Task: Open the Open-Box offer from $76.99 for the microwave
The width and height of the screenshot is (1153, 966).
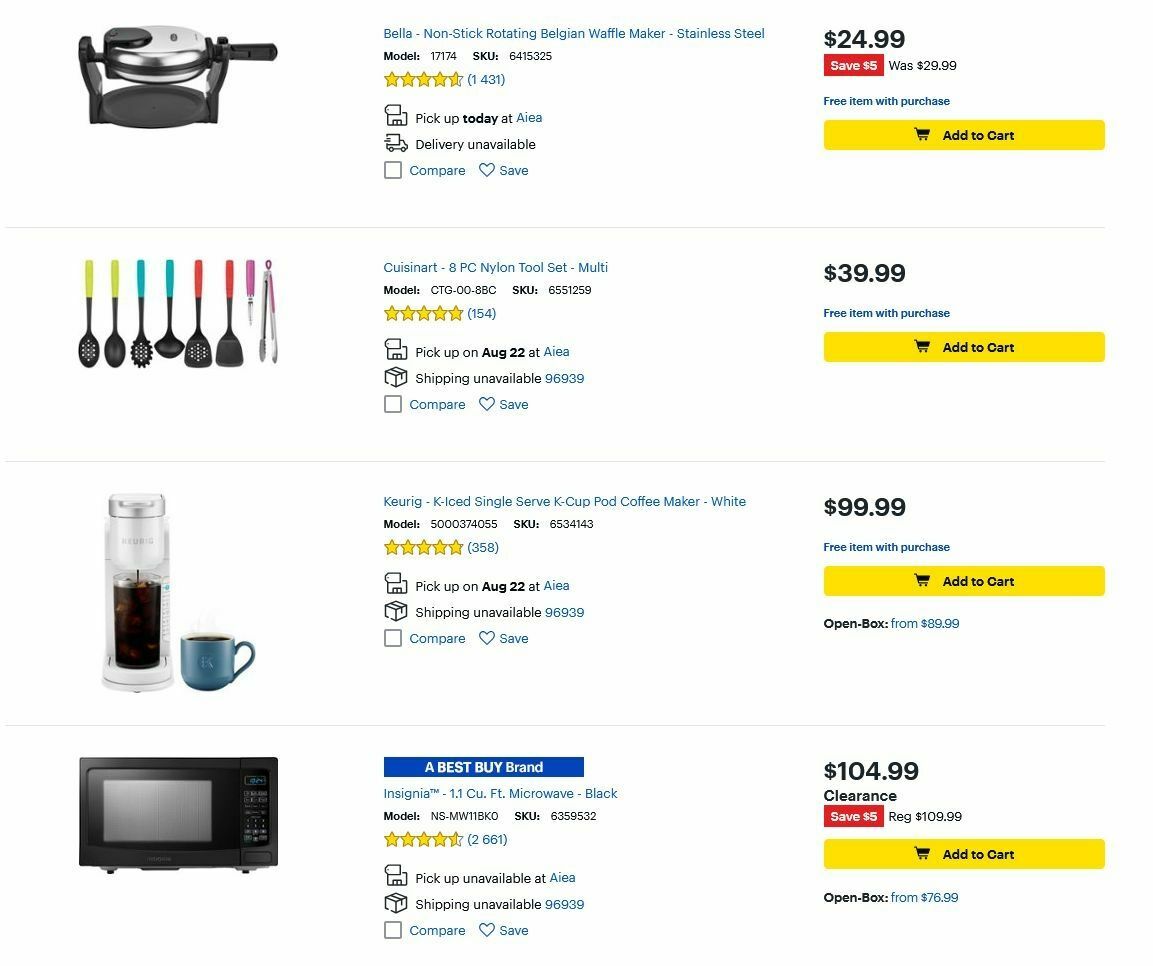Action: click(x=924, y=898)
